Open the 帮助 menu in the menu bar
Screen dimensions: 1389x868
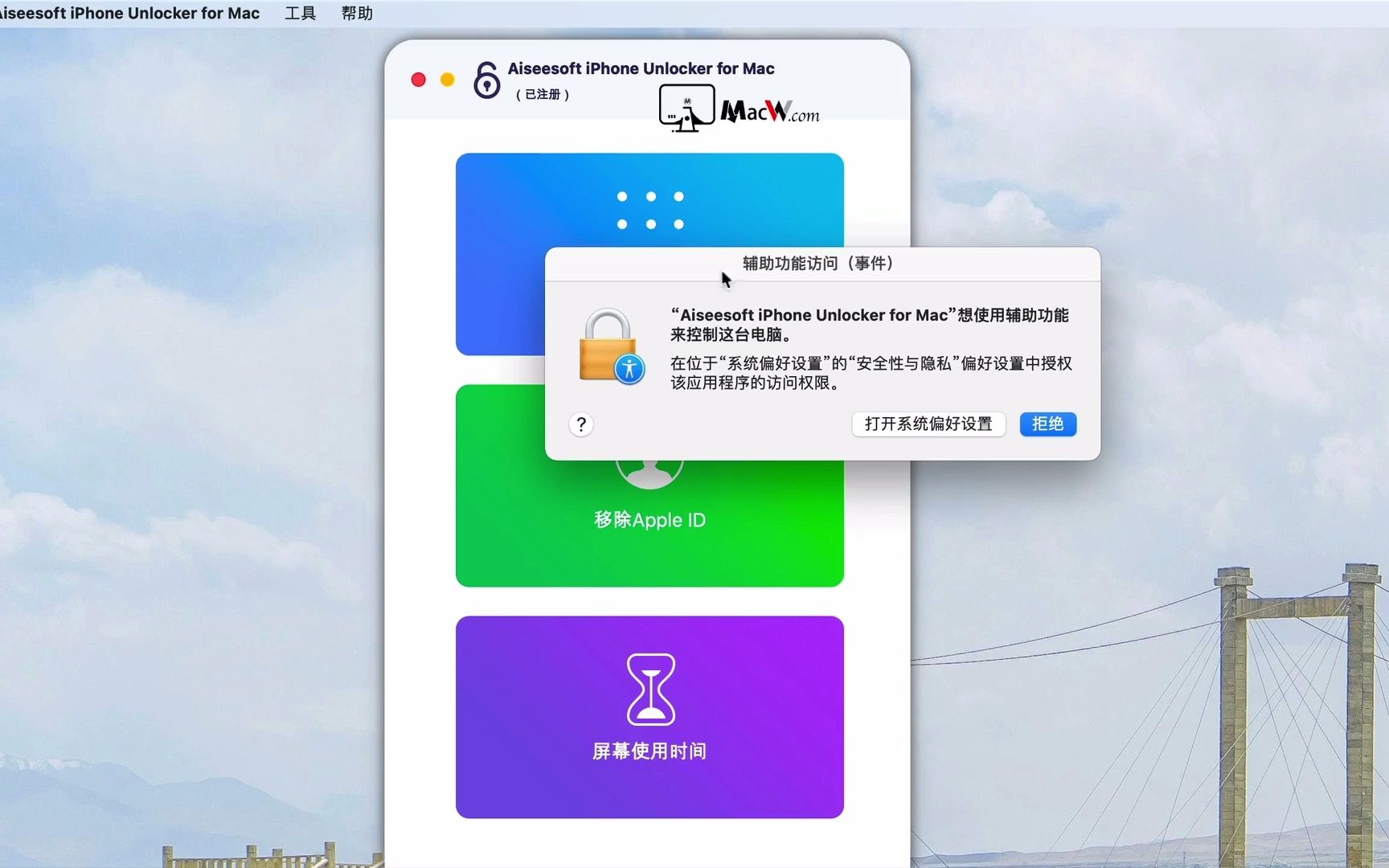[x=357, y=13]
